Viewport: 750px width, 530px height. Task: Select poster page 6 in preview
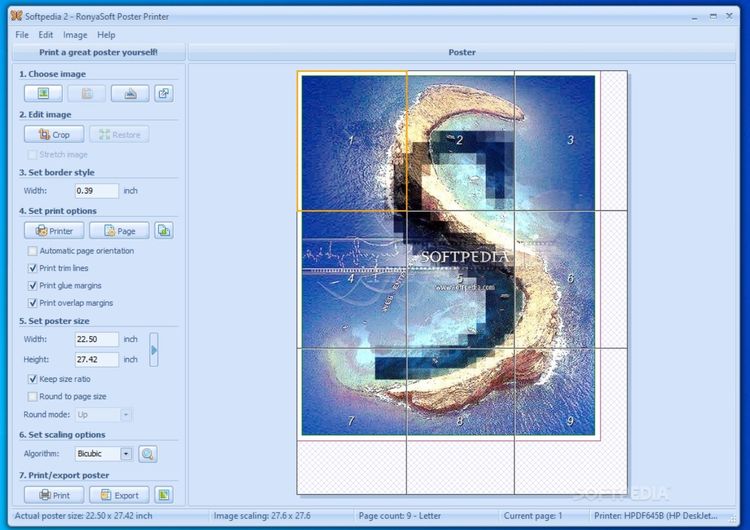[x=571, y=279]
